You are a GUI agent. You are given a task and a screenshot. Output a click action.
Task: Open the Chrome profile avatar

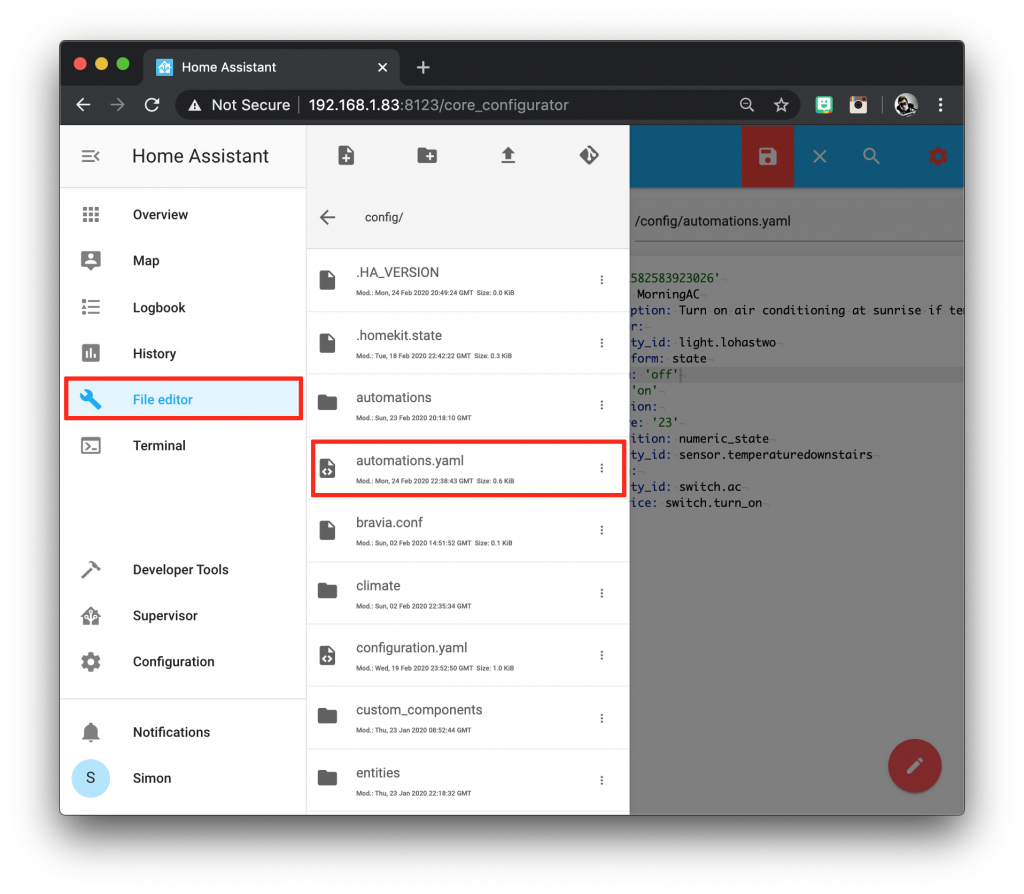pyautogui.click(x=906, y=104)
